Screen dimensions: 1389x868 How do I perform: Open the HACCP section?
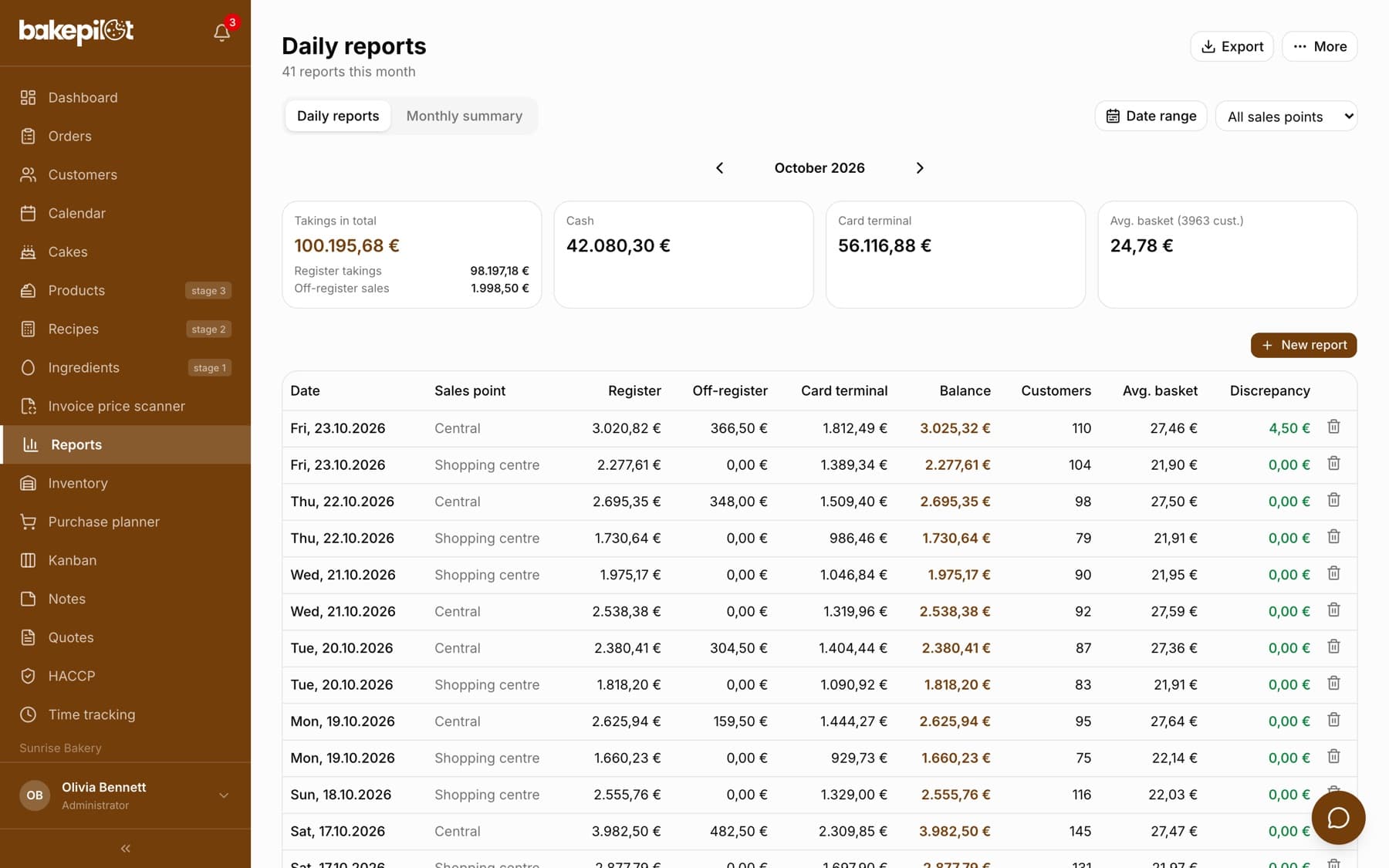click(x=125, y=676)
